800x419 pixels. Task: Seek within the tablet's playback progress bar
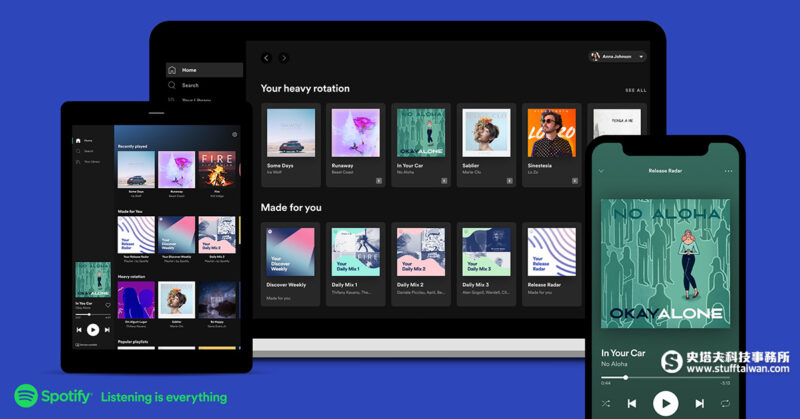click(x=93, y=314)
